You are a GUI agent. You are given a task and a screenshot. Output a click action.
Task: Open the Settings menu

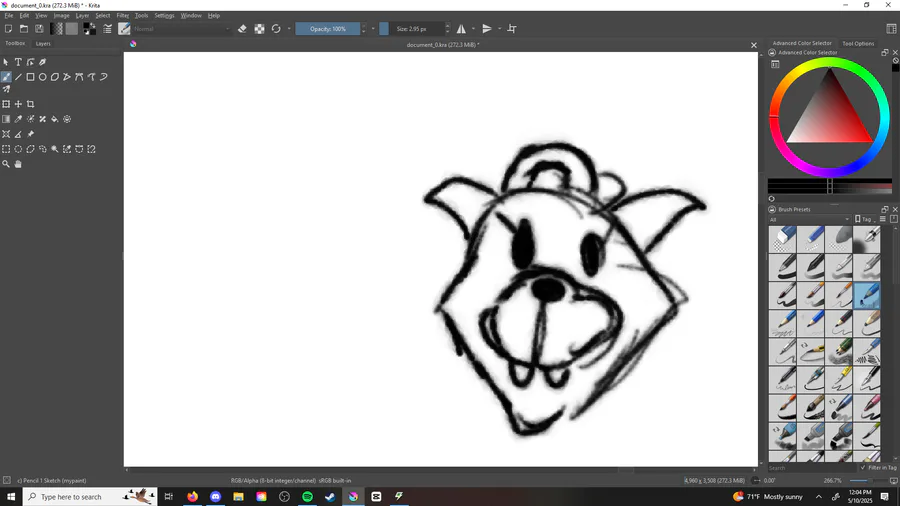tap(164, 15)
